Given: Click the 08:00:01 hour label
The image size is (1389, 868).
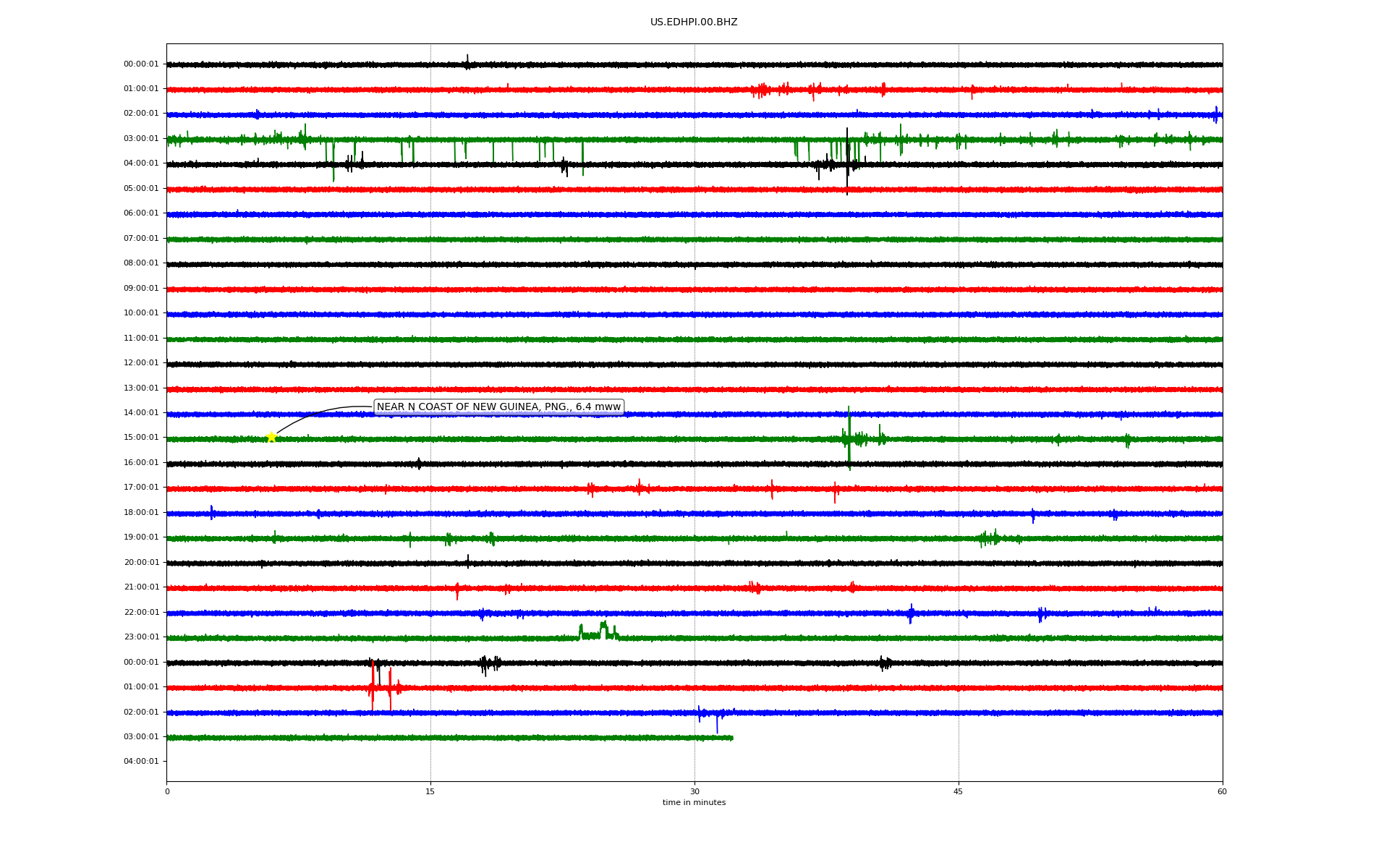Looking at the screenshot, I should (141, 263).
